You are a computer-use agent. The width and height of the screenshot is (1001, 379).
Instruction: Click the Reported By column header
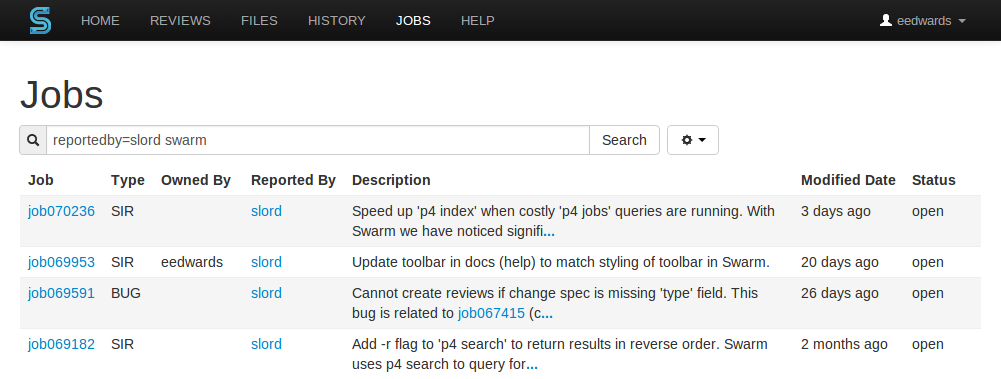pos(293,180)
